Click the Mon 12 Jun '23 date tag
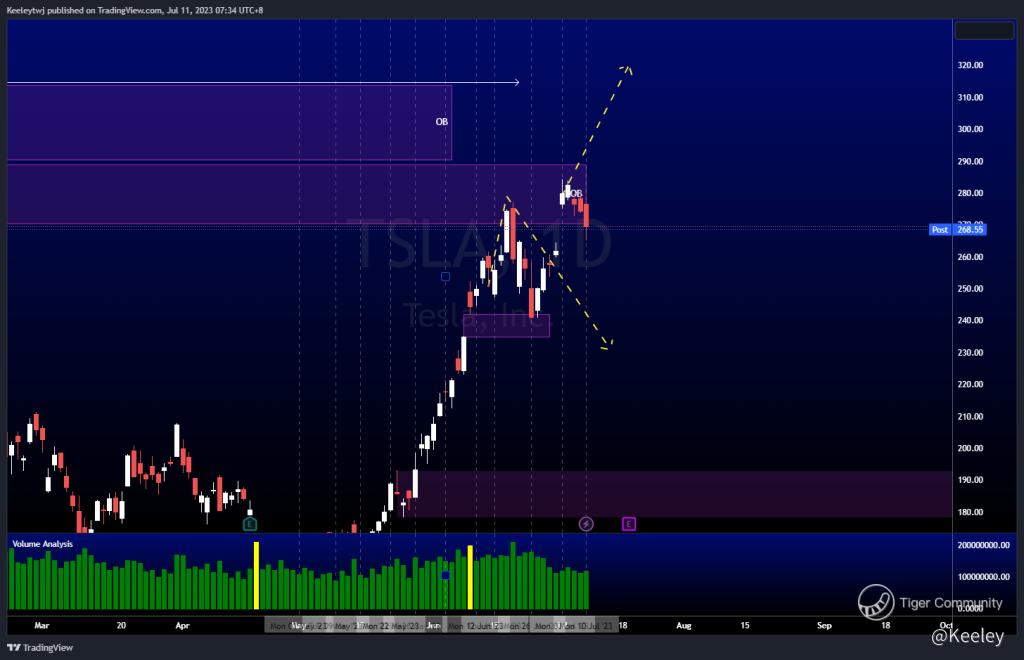The height and width of the screenshot is (660, 1024). pyautogui.click(x=475, y=626)
